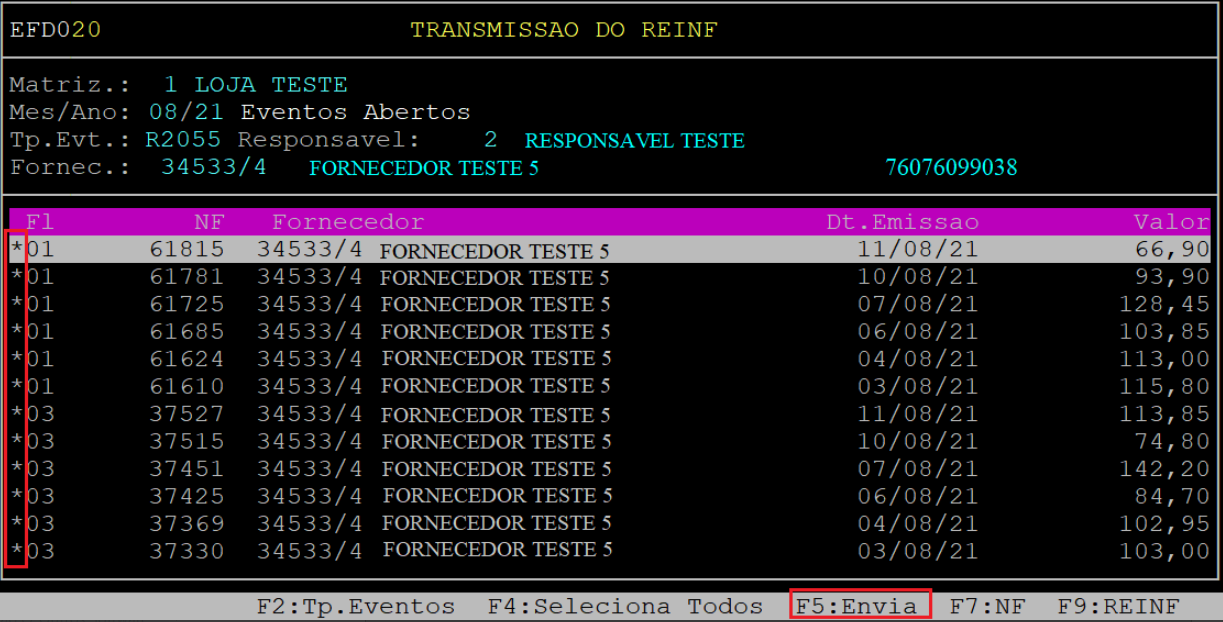
Task: Click NF number 61685
Action: pyautogui.click(x=187, y=331)
